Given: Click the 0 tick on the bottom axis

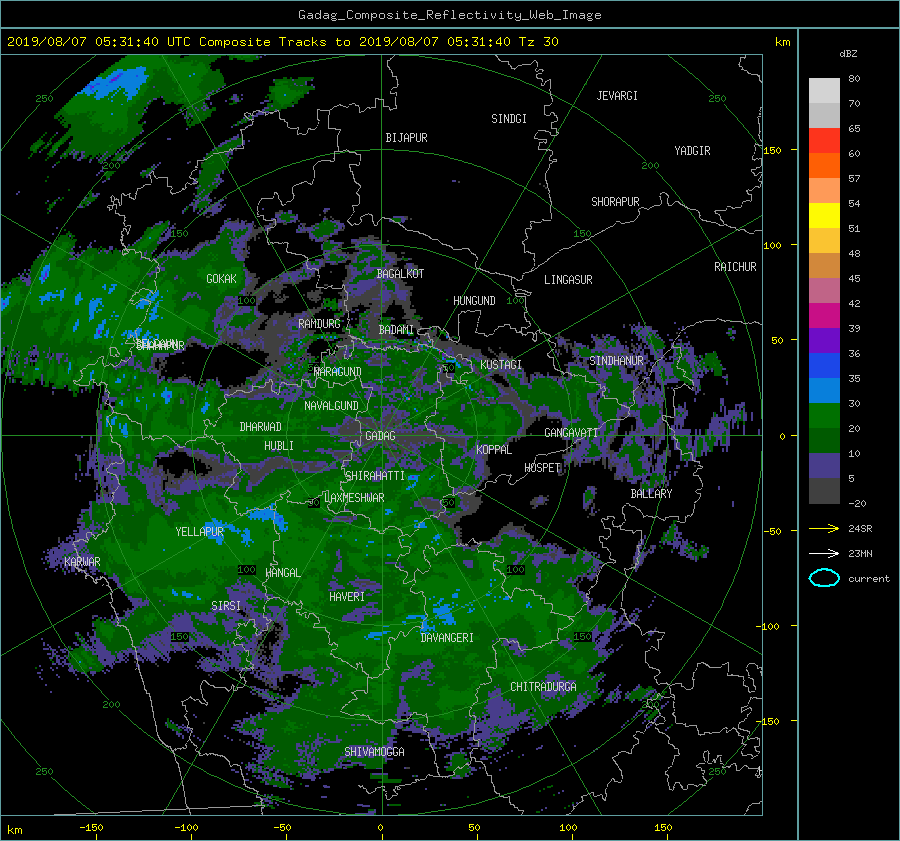Looking at the screenshot, I should [x=380, y=828].
